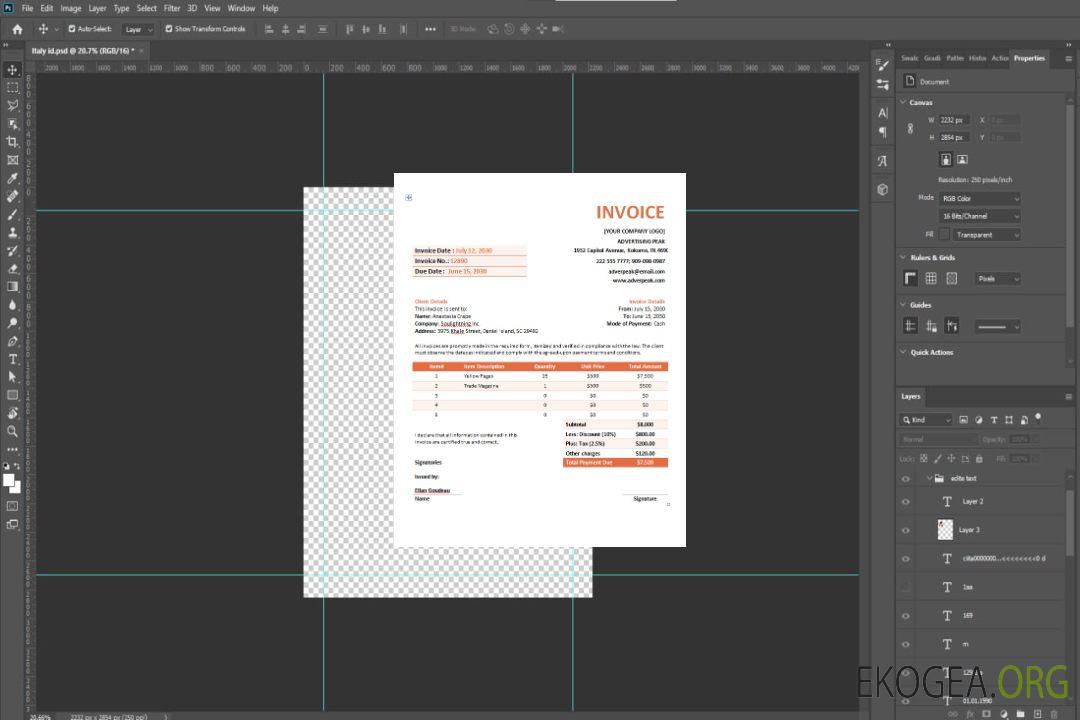Select the Clone Stamp tool

point(13,232)
